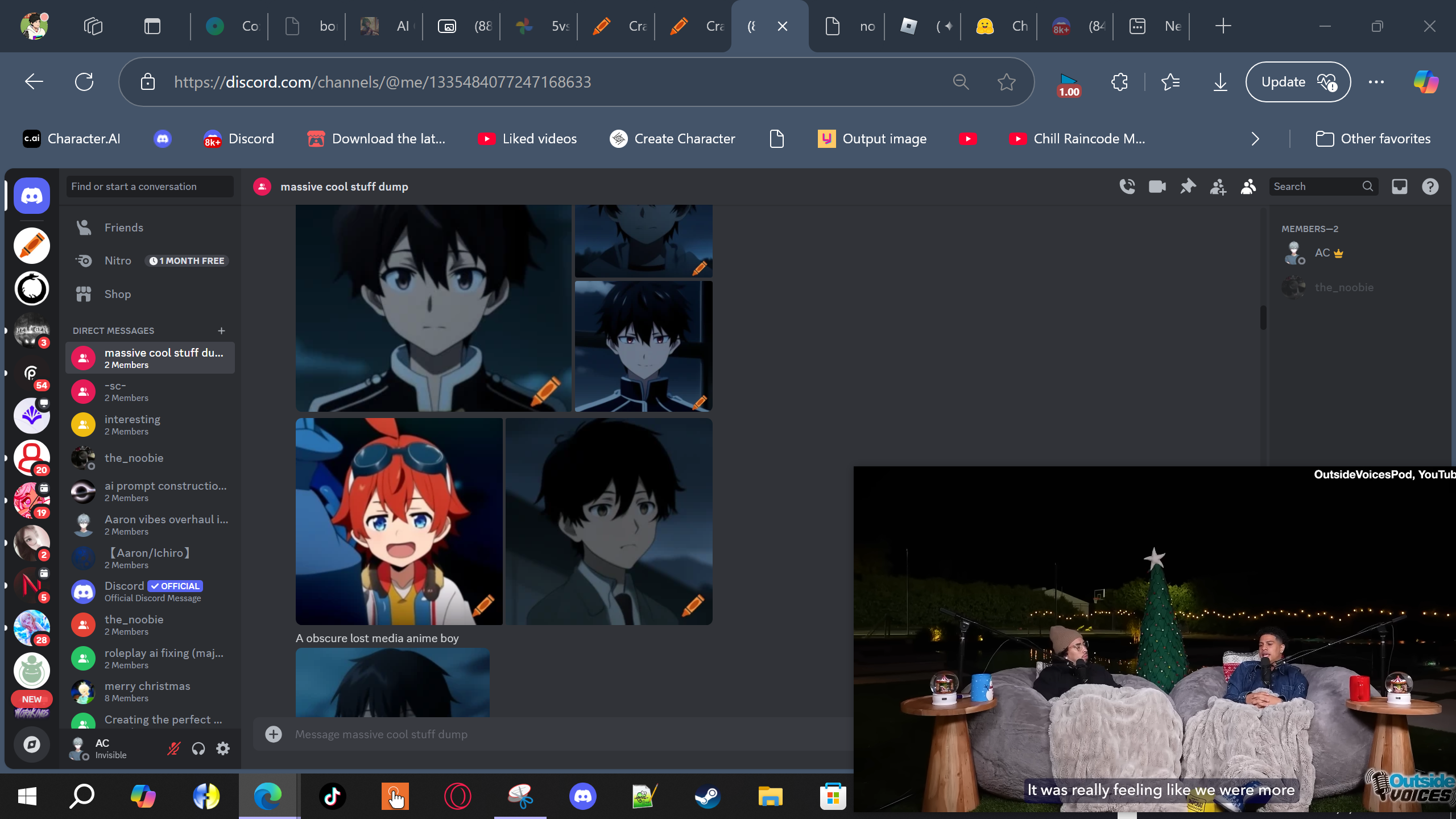Viewport: 1456px width, 819px height.
Task: Click the browser Update button
Action: [x=1298, y=82]
